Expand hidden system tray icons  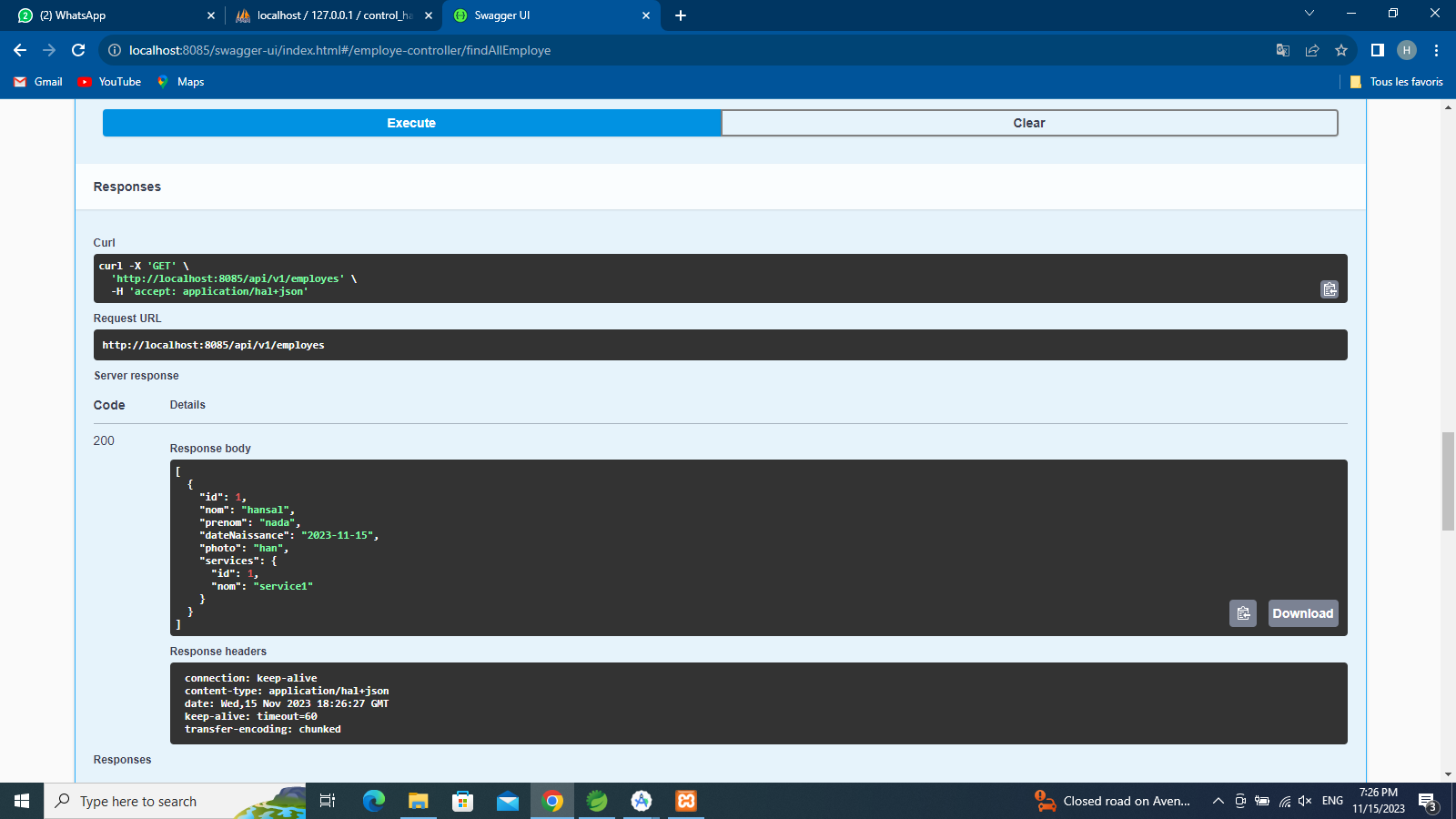pos(1218,801)
